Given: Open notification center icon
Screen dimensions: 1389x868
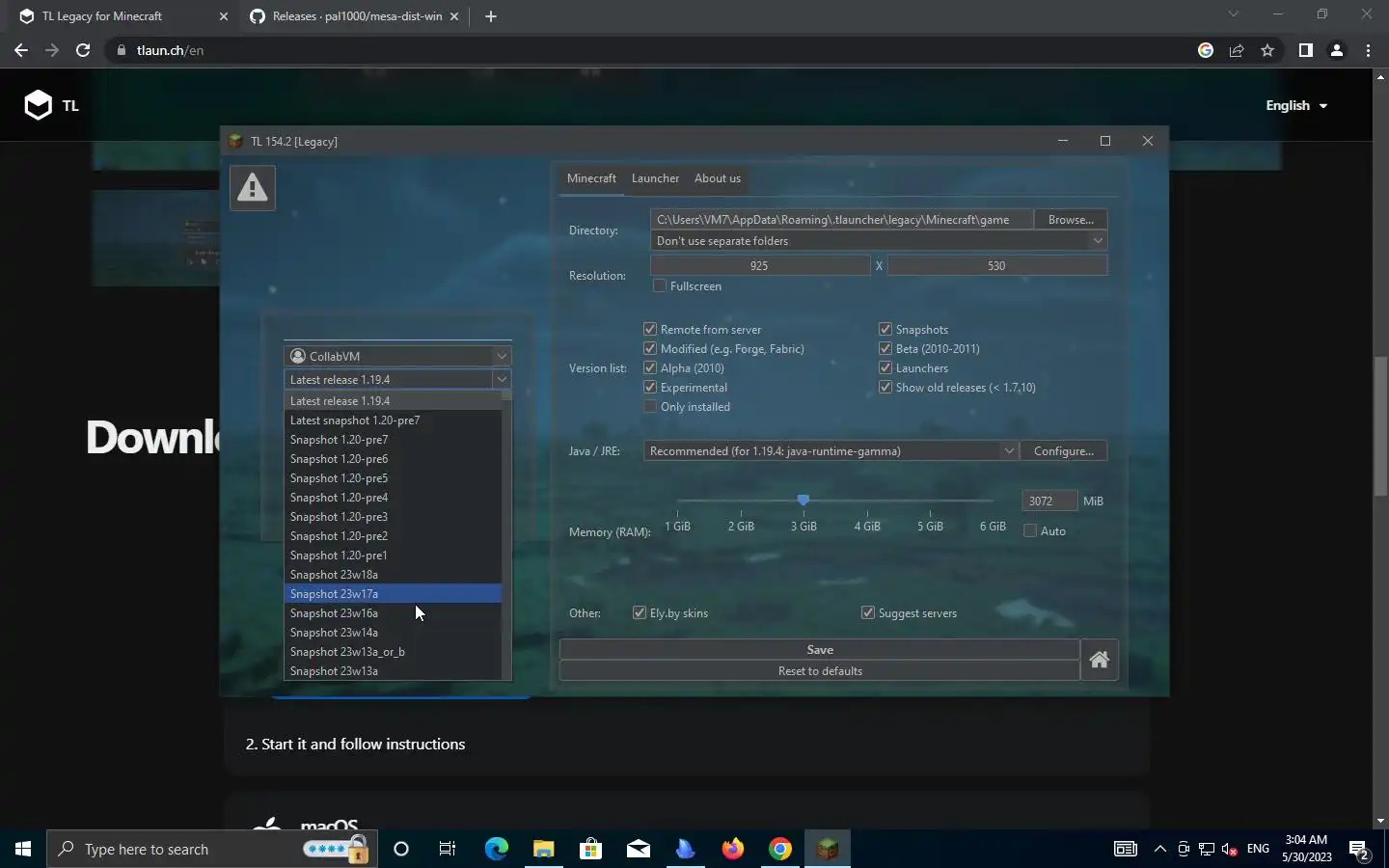Looking at the screenshot, I should (1360, 849).
